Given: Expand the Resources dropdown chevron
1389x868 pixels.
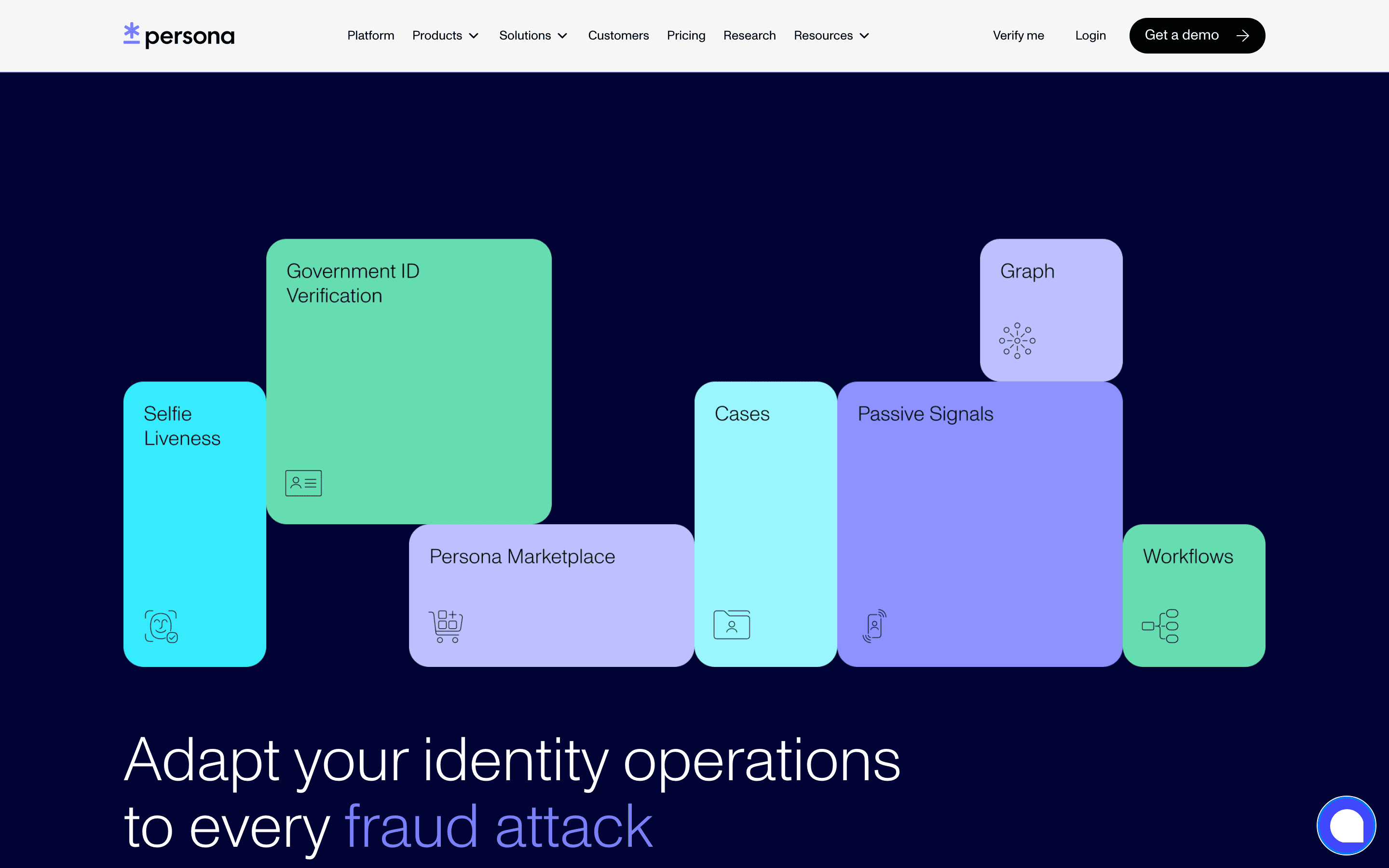Looking at the screenshot, I should click(864, 36).
